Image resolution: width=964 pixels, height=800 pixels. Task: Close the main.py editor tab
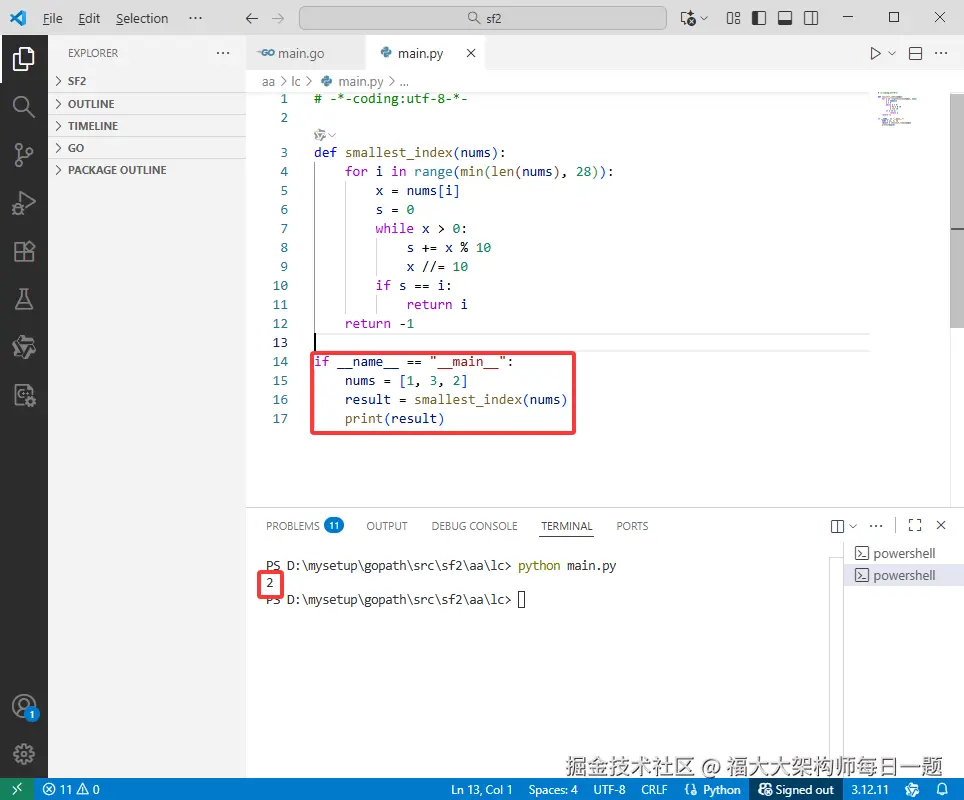[x=471, y=53]
